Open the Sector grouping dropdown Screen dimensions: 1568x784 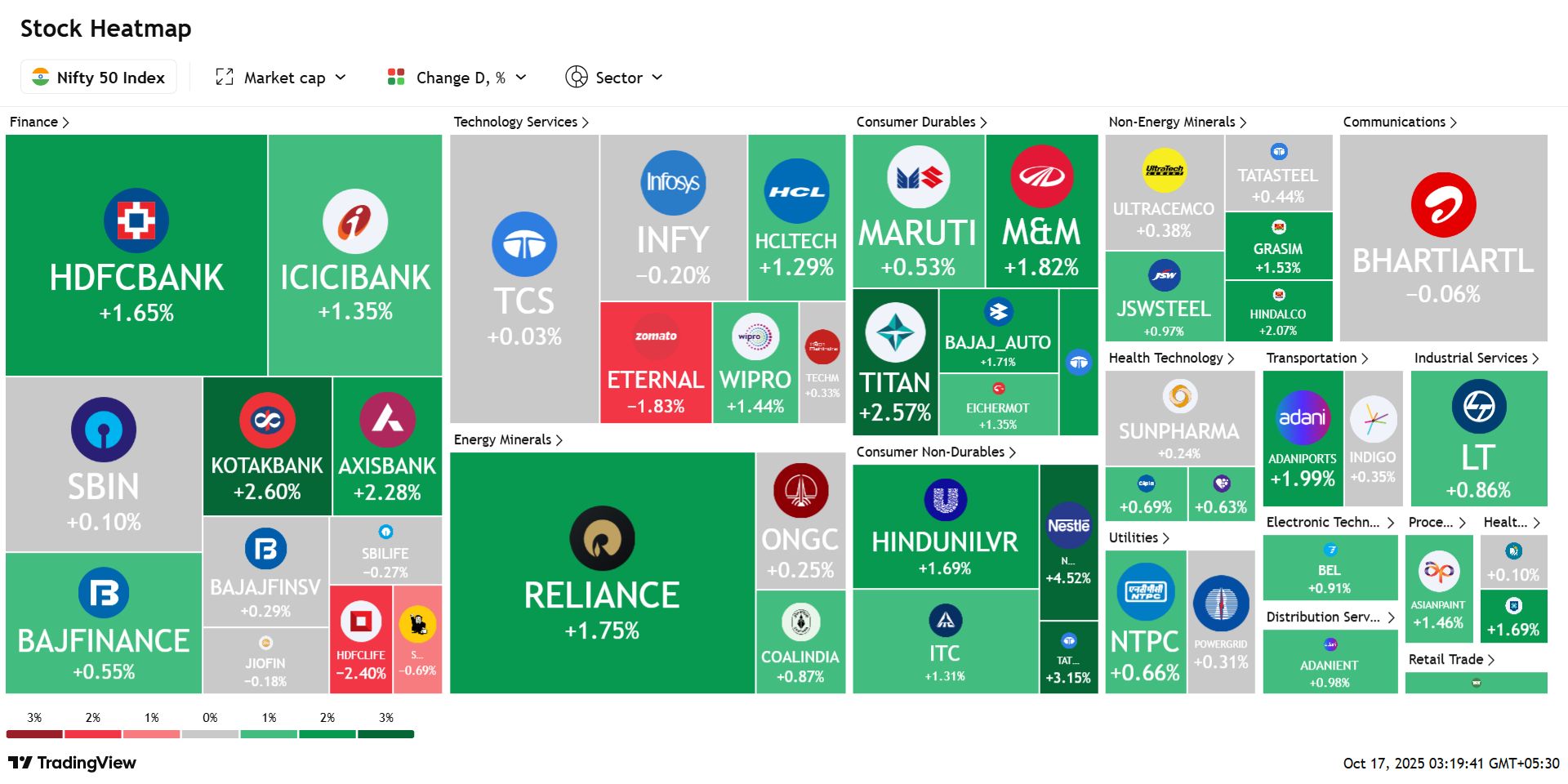[614, 78]
